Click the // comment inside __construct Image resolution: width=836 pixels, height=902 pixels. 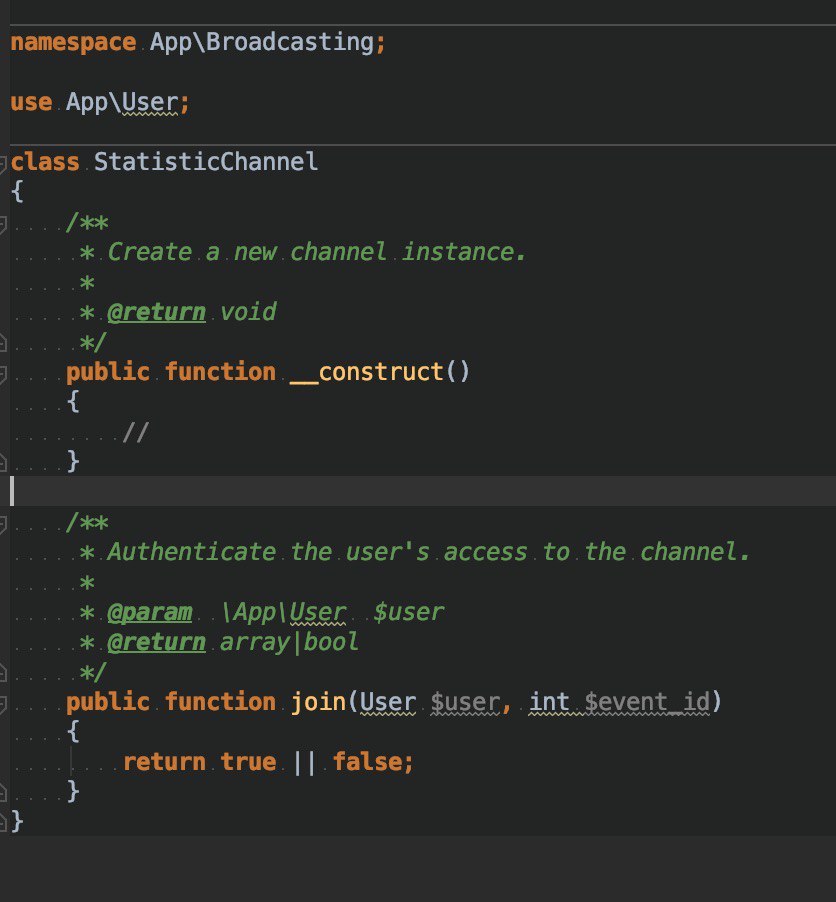tap(136, 432)
